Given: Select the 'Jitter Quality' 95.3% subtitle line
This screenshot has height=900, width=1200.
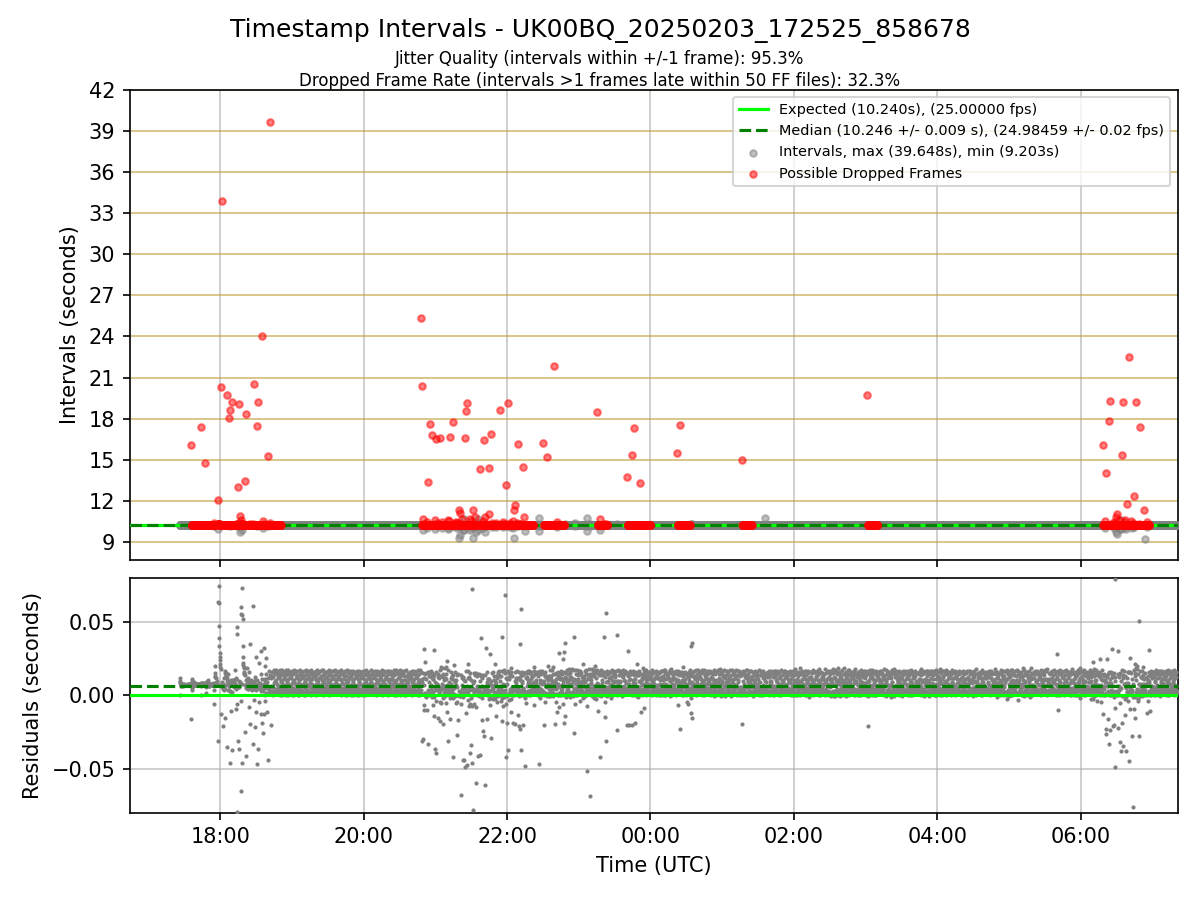Looking at the screenshot, I should tap(599, 58).
